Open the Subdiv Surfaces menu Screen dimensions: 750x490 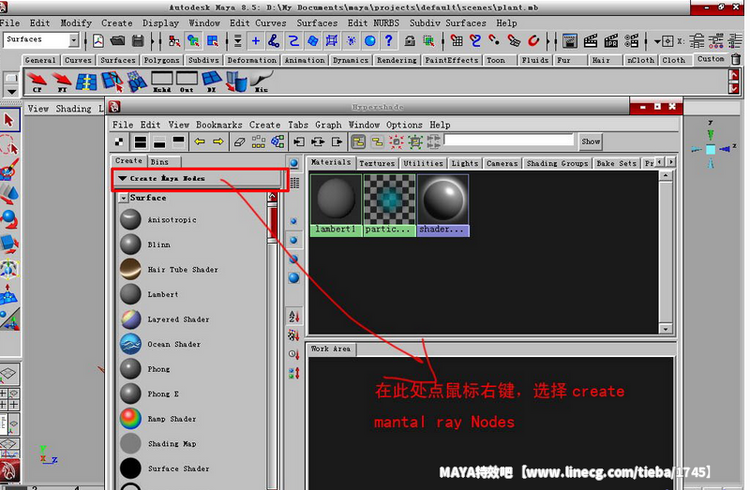tap(447, 23)
